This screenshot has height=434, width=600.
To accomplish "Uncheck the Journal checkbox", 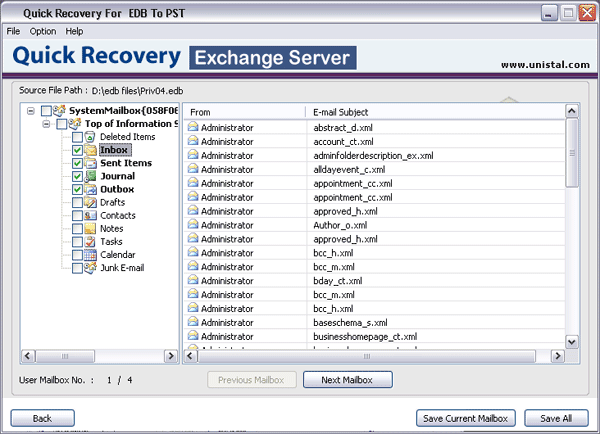I will click(x=77, y=176).
